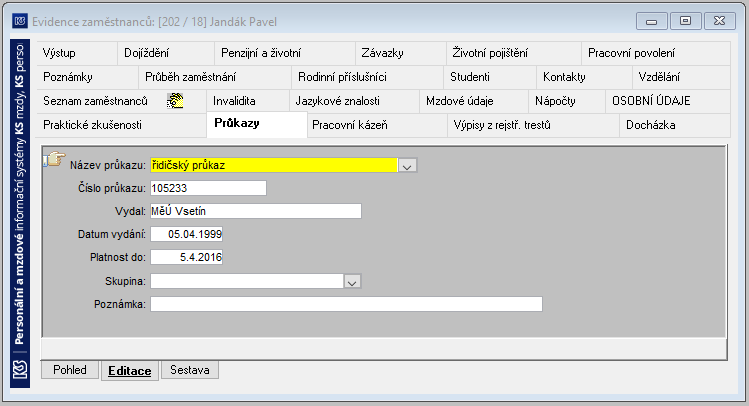Open the Mzdové údaje tab

[x=474, y=101]
